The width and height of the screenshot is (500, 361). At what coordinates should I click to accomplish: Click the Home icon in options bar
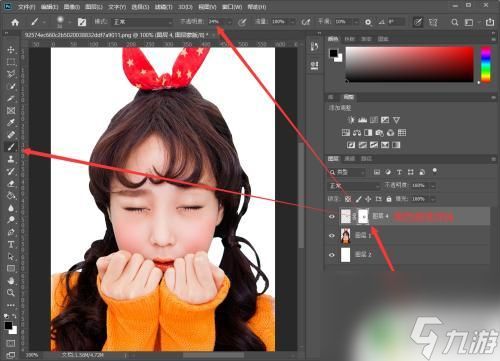[x=15, y=22]
